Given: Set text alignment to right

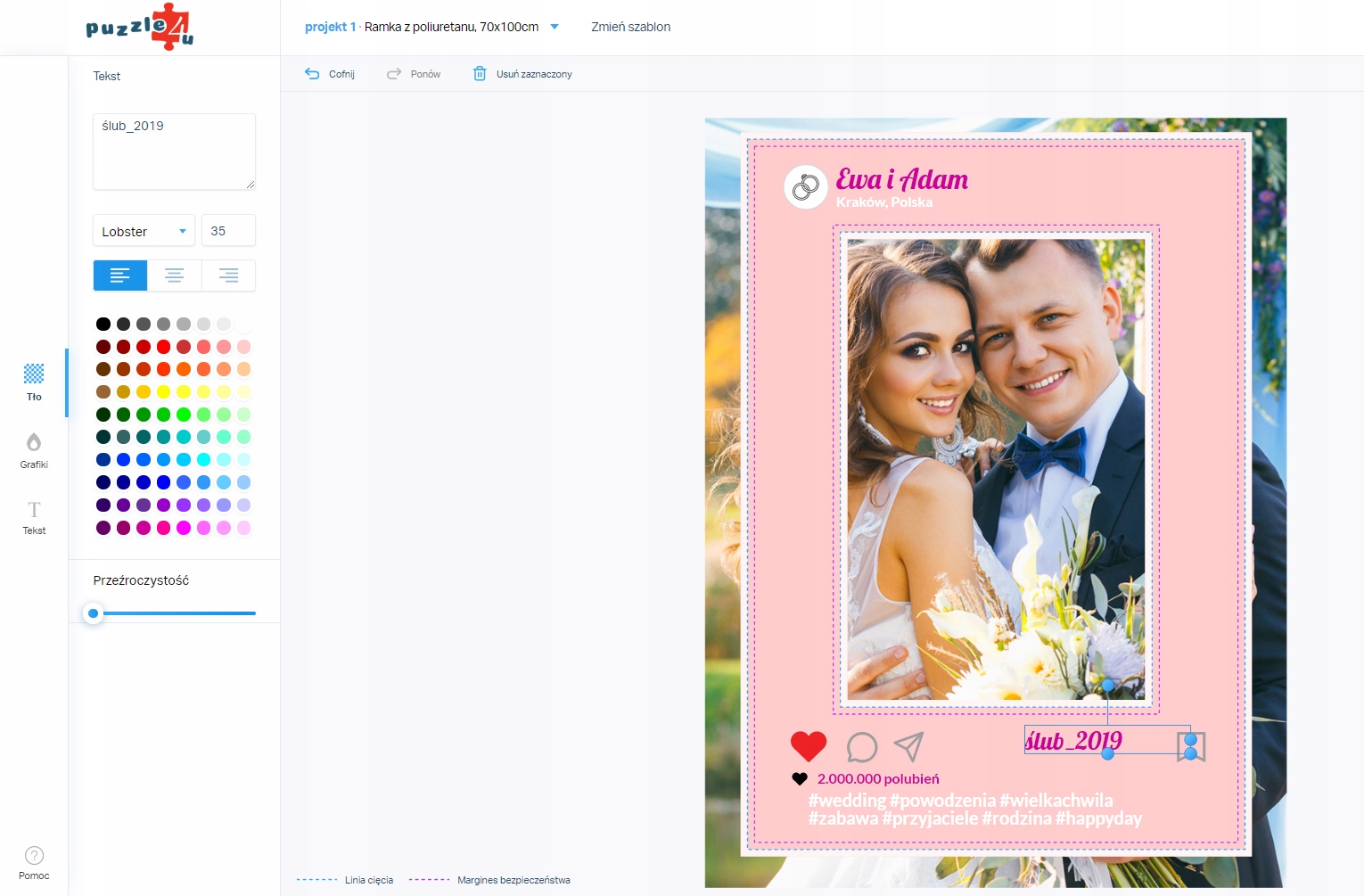Looking at the screenshot, I should click(229, 275).
